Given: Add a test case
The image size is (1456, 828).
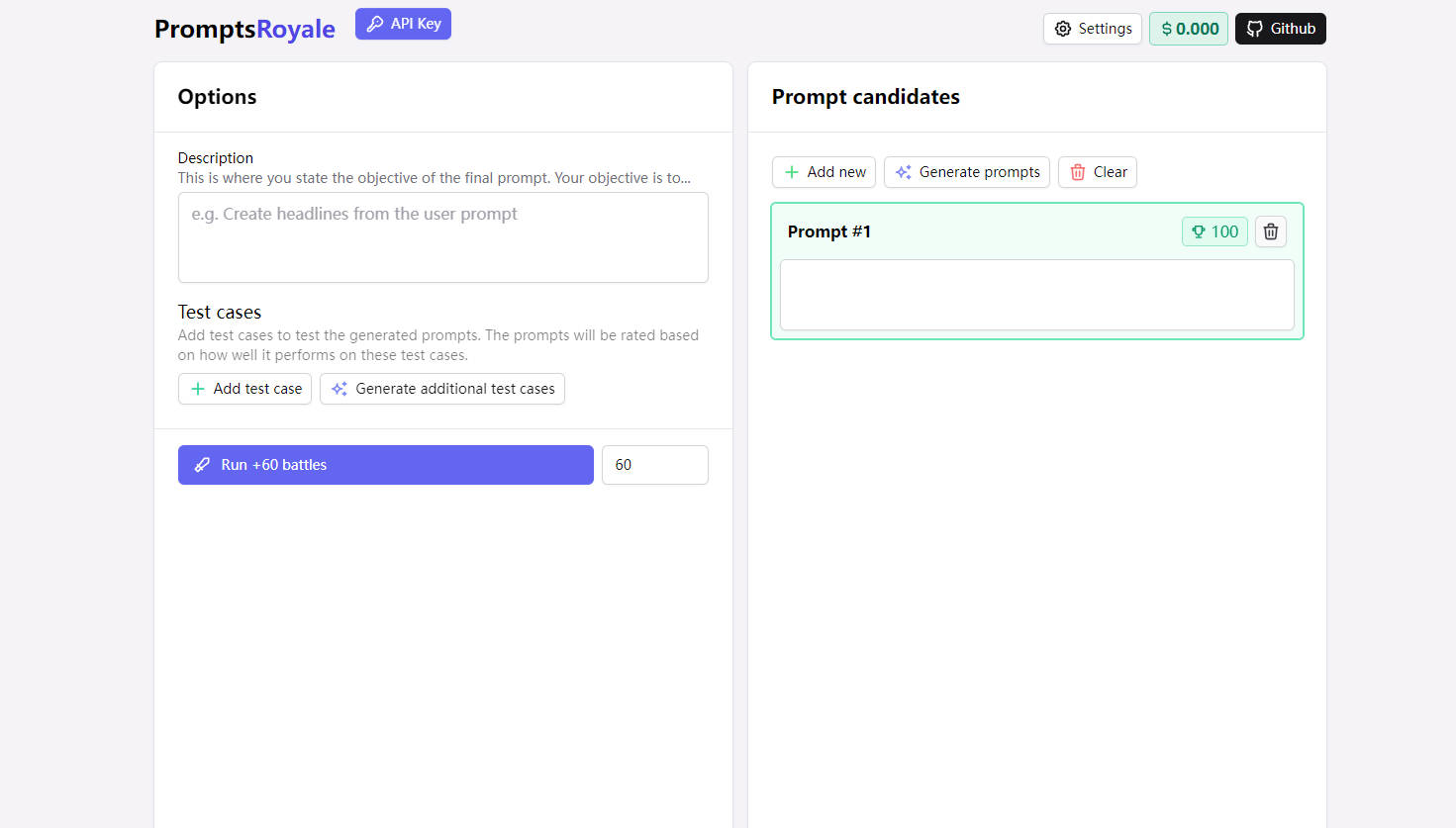Looking at the screenshot, I should tap(244, 389).
